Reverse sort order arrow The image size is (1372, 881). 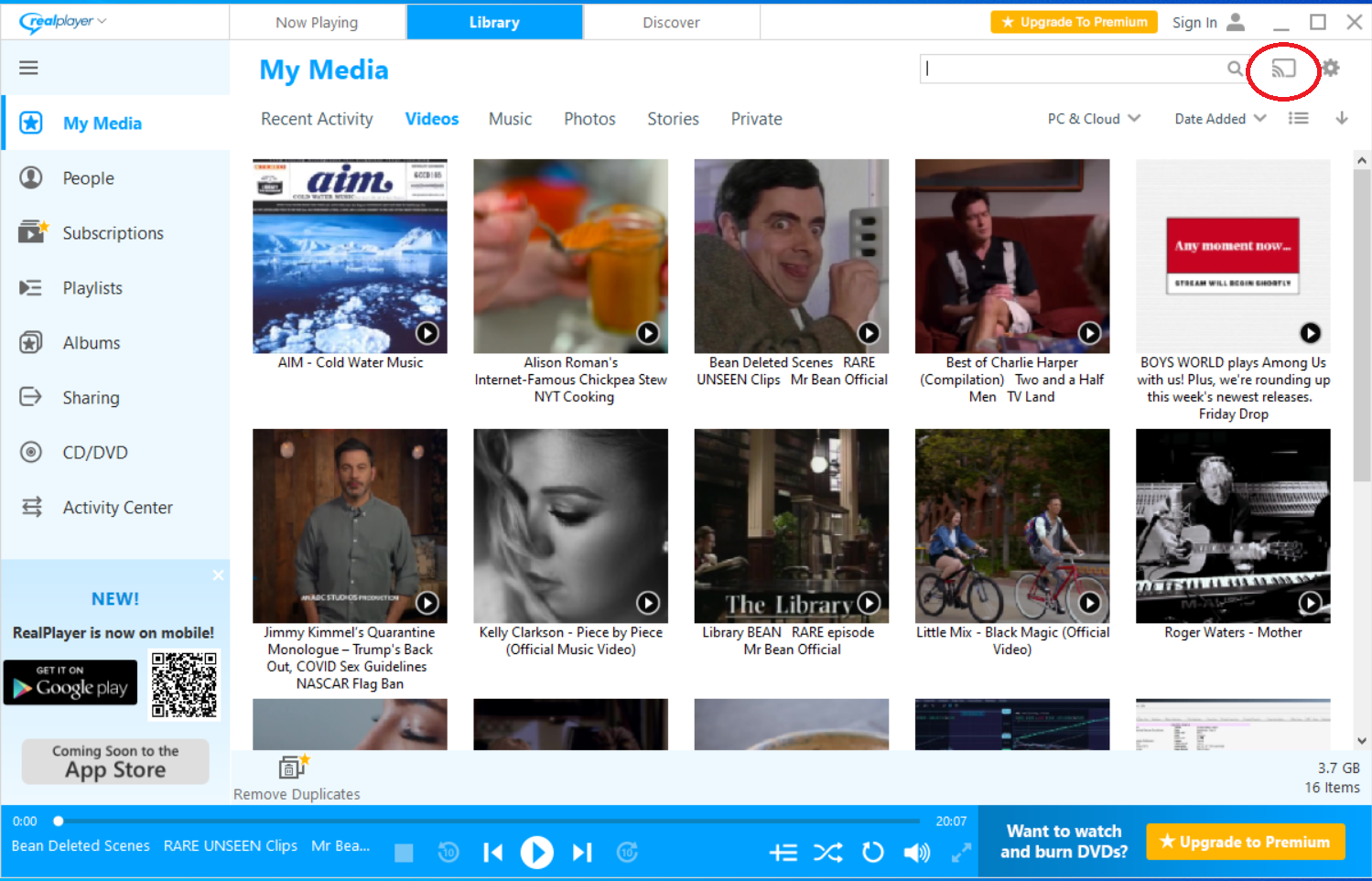click(x=1342, y=119)
